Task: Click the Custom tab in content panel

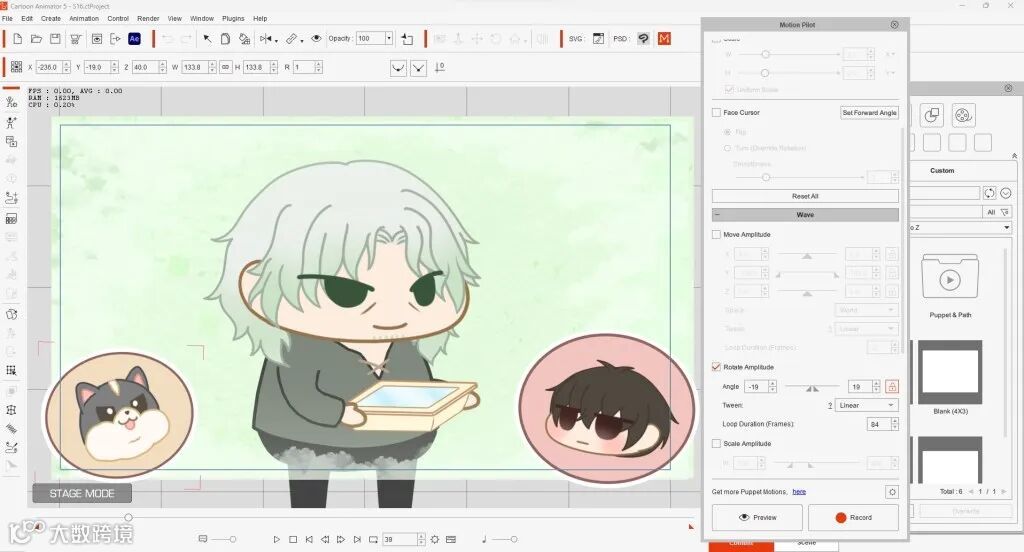Action: (x=942, y=170)
